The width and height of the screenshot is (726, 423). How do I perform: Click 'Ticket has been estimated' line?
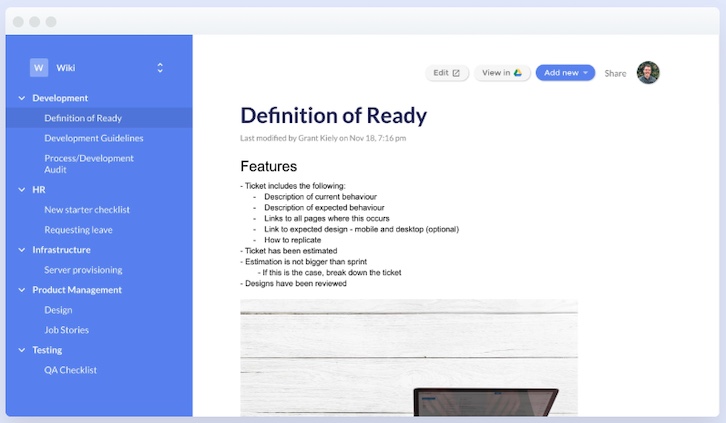pyautogui.click(x=291, y=251)
